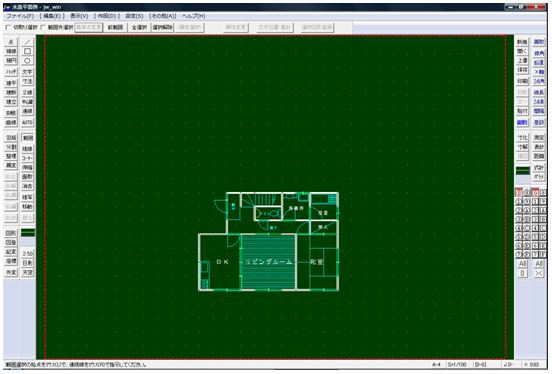Click the line color swatch in left toolbar
This screenshot has width=552, height=374.
coord(28,233)
